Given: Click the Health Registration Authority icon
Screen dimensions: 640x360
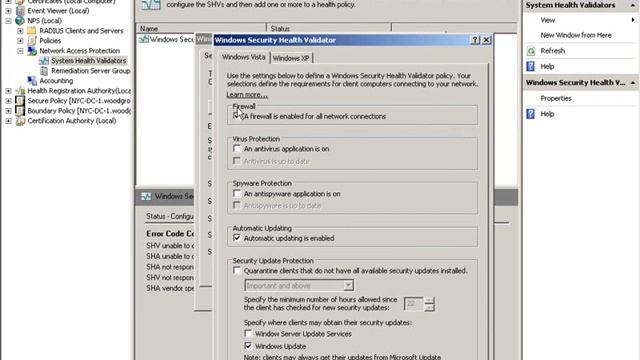Looking at the screenshot, I should (20, 91).
